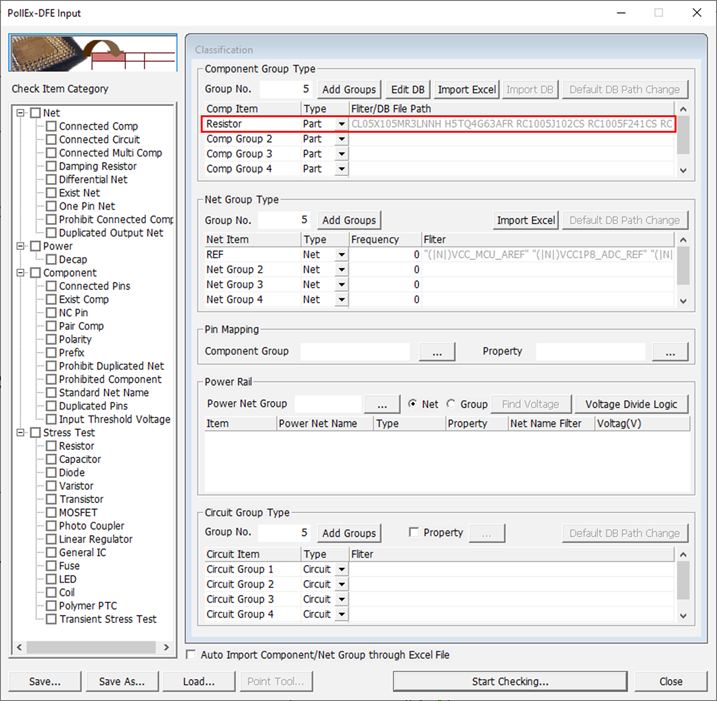This screenshot has width=717, height=701.
Task: Tick the MOSFET stress test checkbox
Action: coord(51,513)
